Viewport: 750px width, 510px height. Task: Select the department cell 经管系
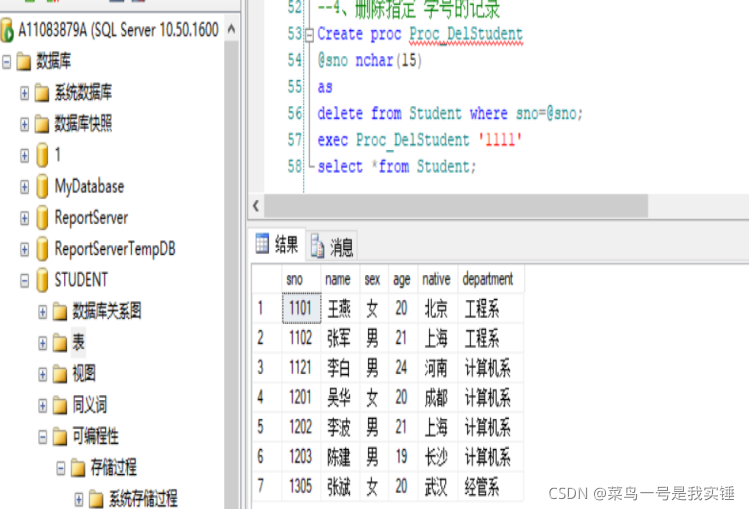[491, 487]
